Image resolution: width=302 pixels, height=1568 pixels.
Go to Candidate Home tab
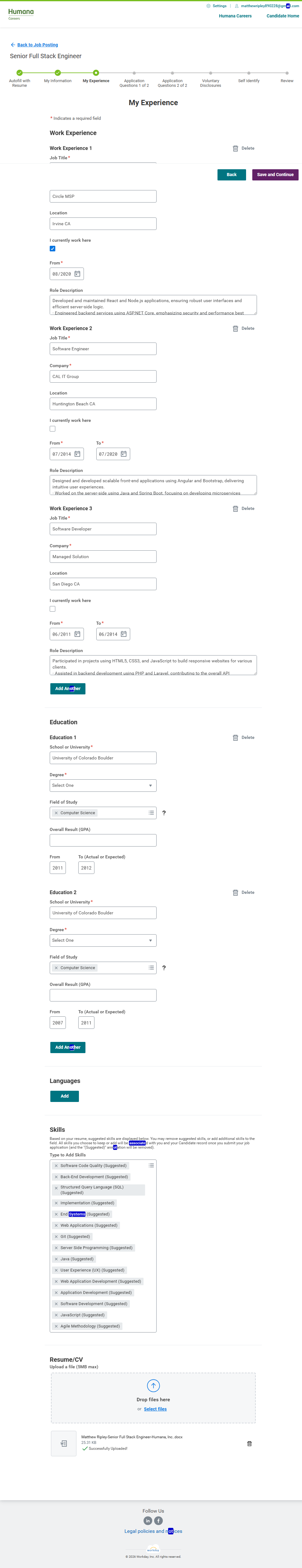(x=282, y=16)
